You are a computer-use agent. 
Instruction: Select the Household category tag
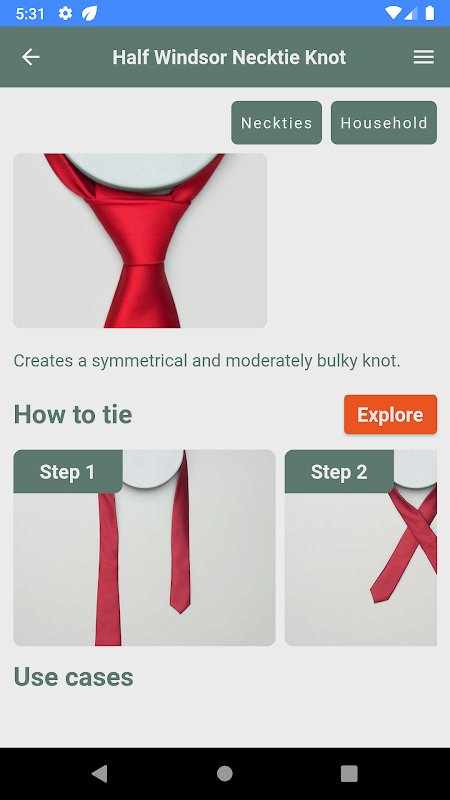coord(384,122)
